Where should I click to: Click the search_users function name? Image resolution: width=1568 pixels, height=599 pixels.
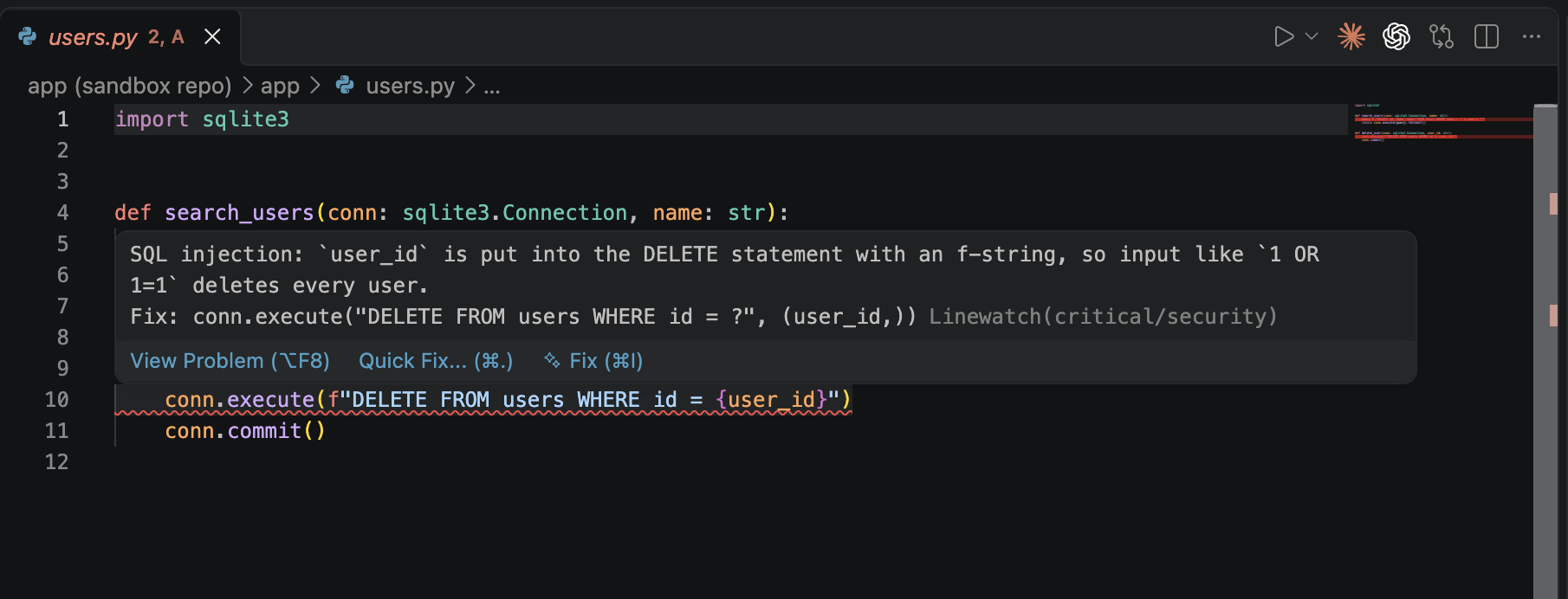(x=240, y=213)
